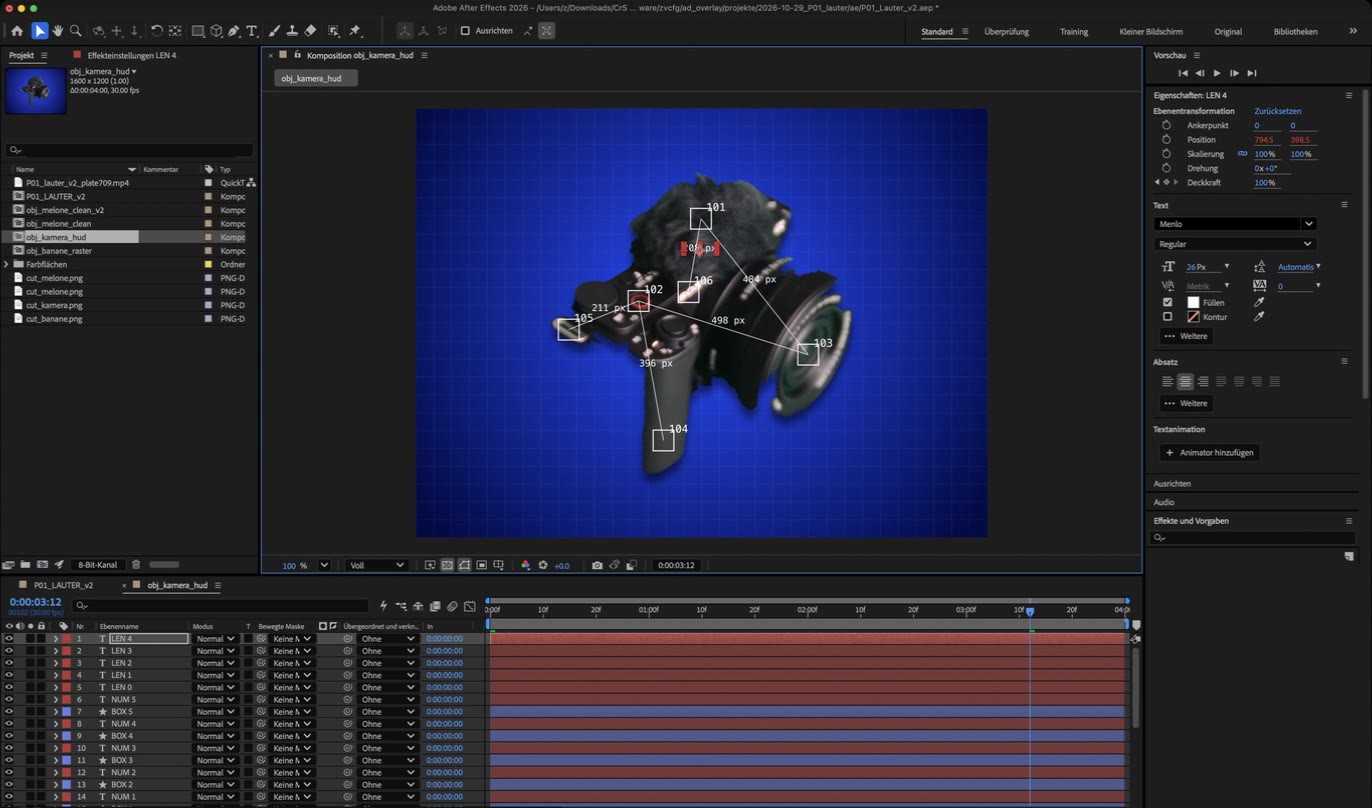Click the color channel icon below viewer
Image resolution: width=1372 pixels, height=808 pixels.
[526, 565]
